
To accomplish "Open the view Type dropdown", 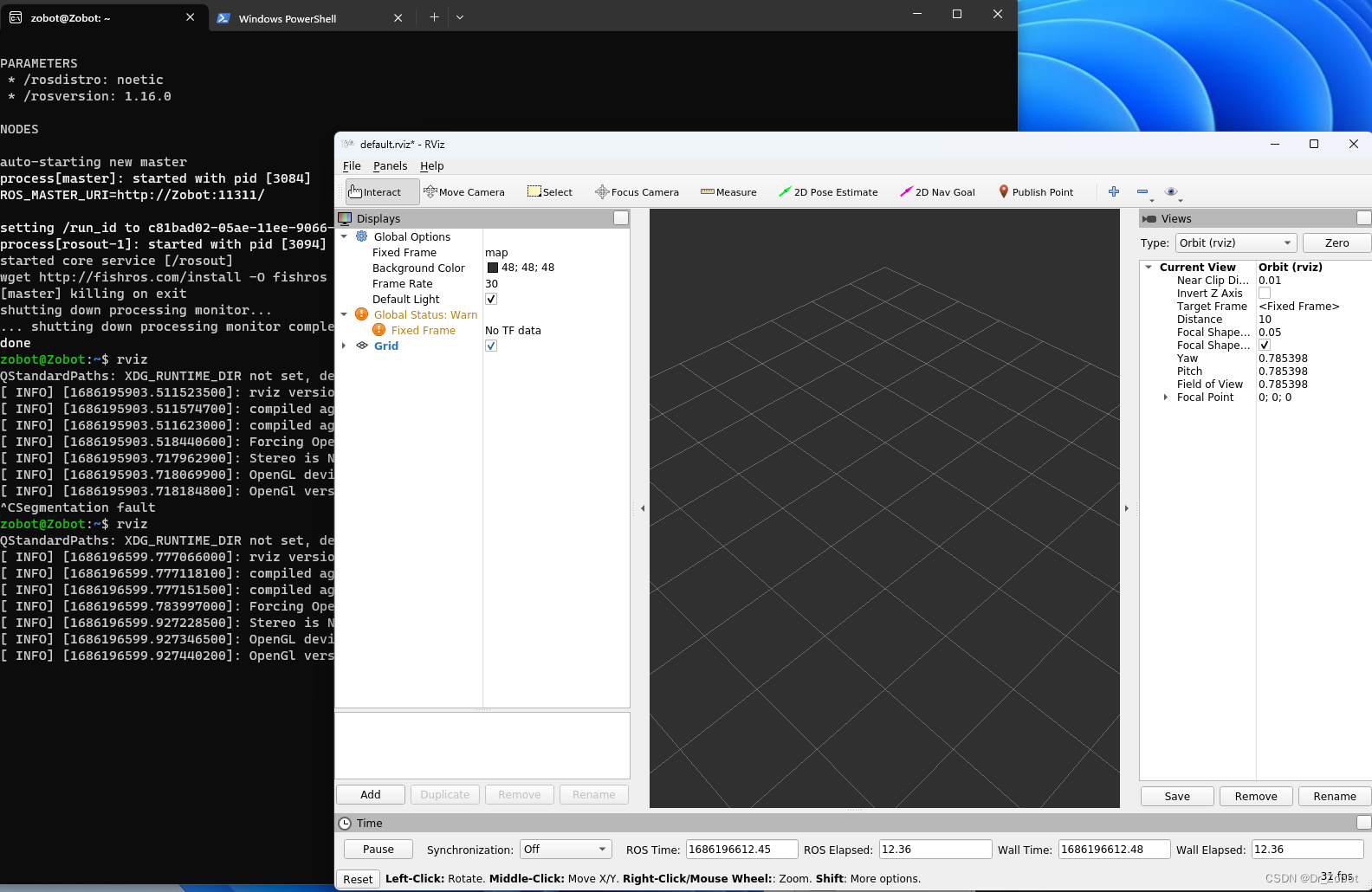I will click(x=1236, y=243).
